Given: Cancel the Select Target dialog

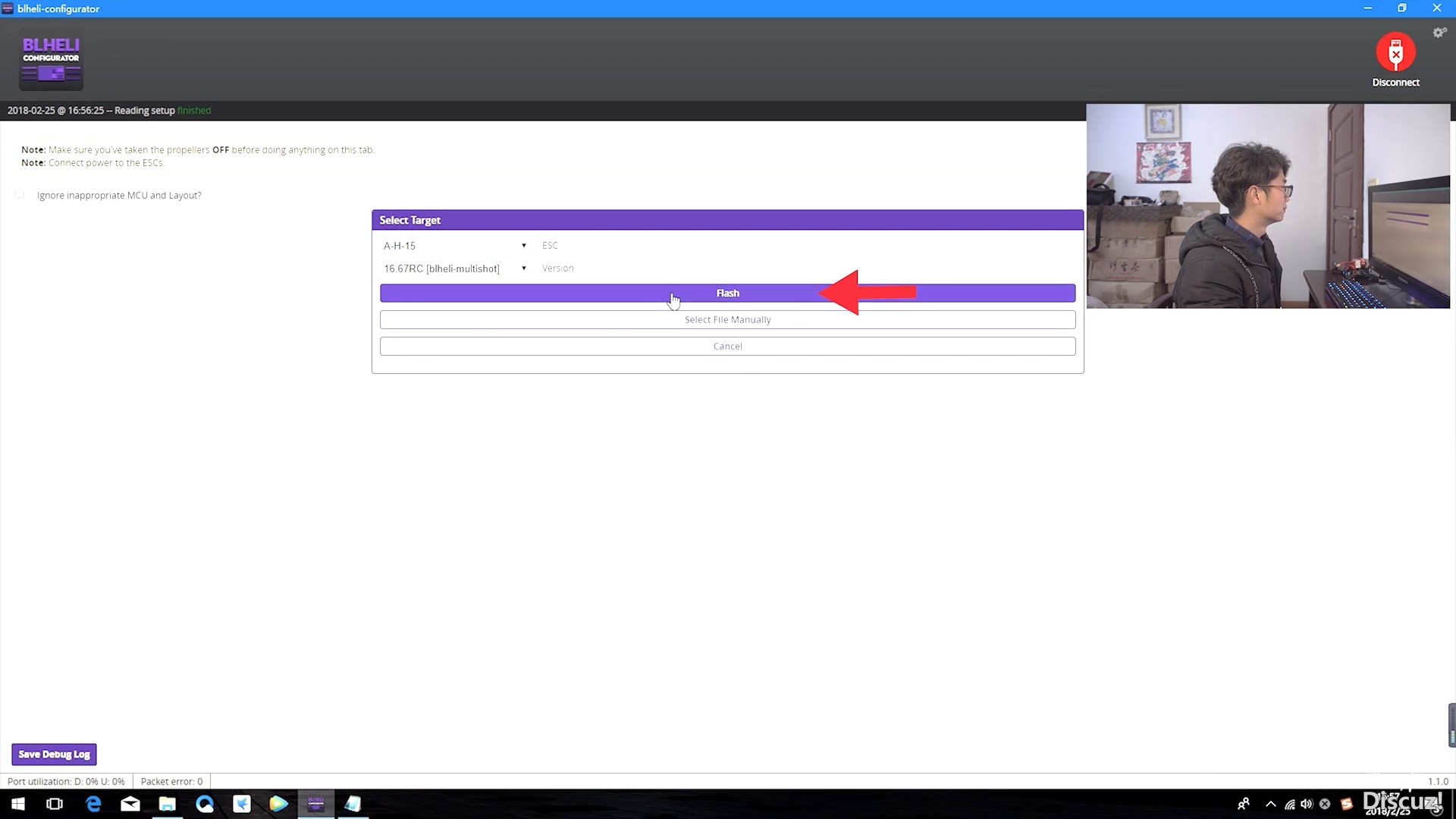Looking at the screenshot, I should (727, 347).
